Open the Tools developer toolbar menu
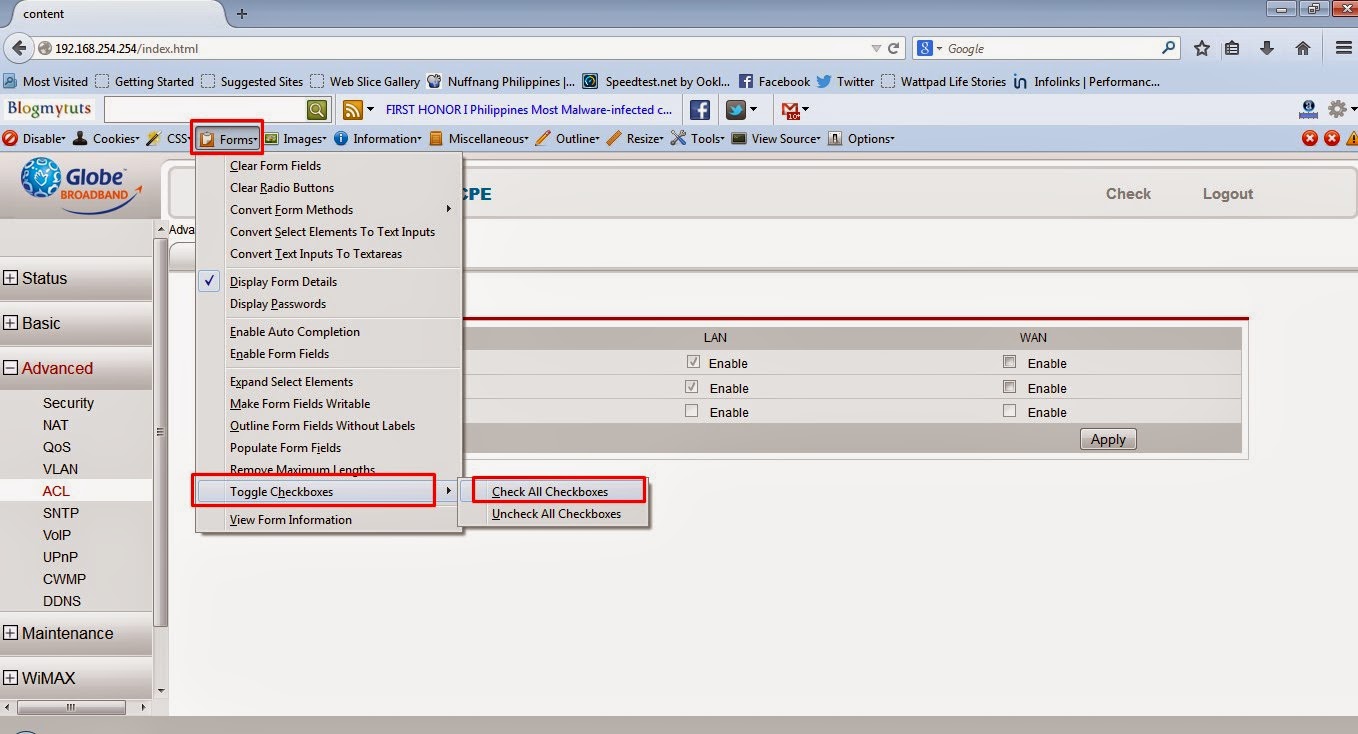1358x734 pixels. (698, 139)
